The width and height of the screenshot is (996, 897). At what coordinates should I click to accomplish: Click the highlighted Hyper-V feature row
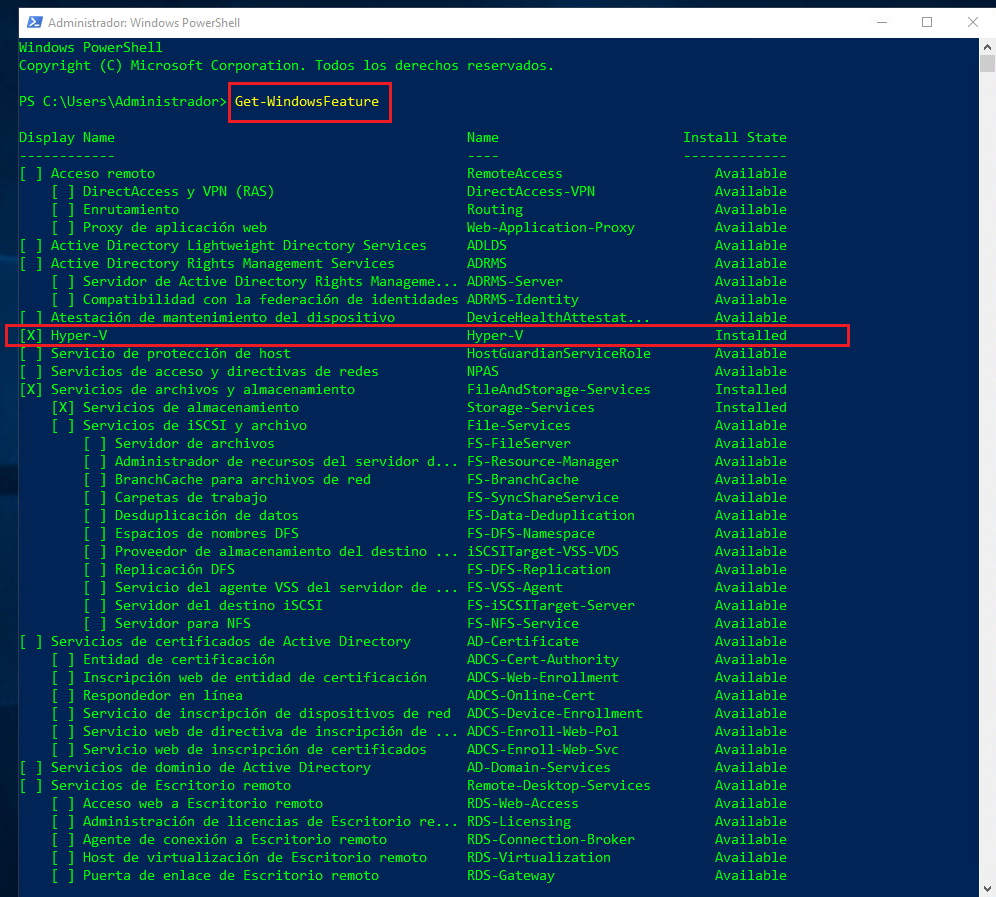coord(430,335)
